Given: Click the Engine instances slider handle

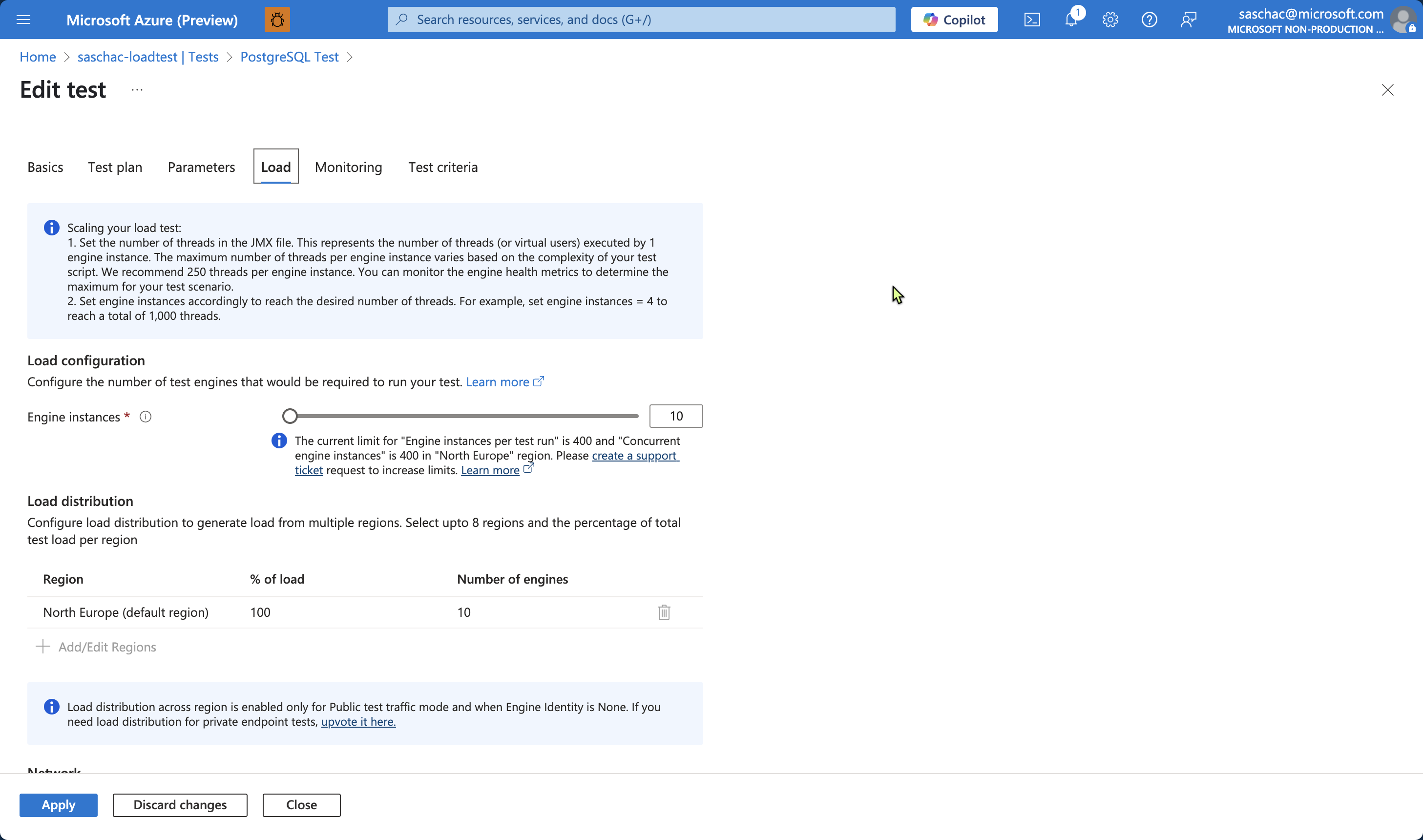Looking at the screenshot, I should 290,416.
